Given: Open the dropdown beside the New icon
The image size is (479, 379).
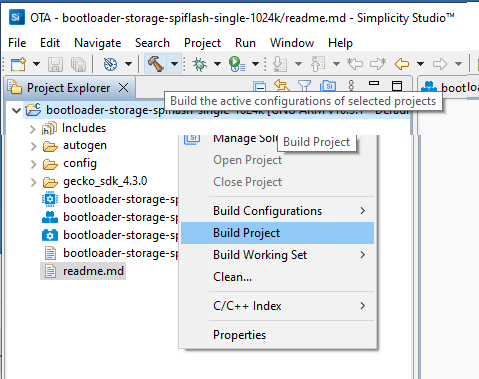Looking at the screenshot, I should point(36,64).
